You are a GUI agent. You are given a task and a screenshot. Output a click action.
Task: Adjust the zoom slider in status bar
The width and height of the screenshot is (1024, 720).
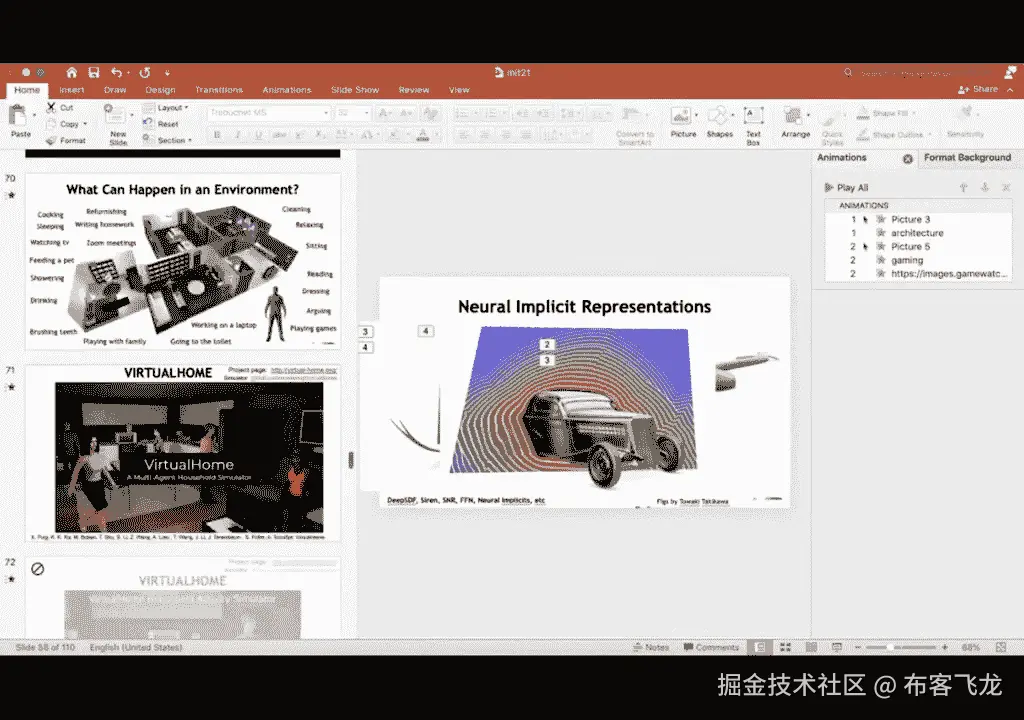(901, 647)
